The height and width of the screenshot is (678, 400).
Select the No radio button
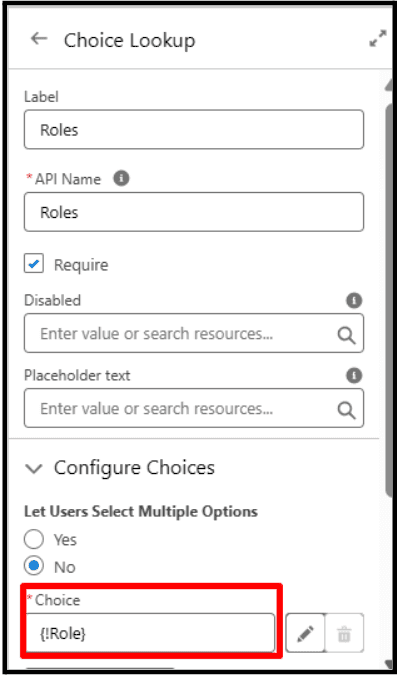(x=34, y=566)
